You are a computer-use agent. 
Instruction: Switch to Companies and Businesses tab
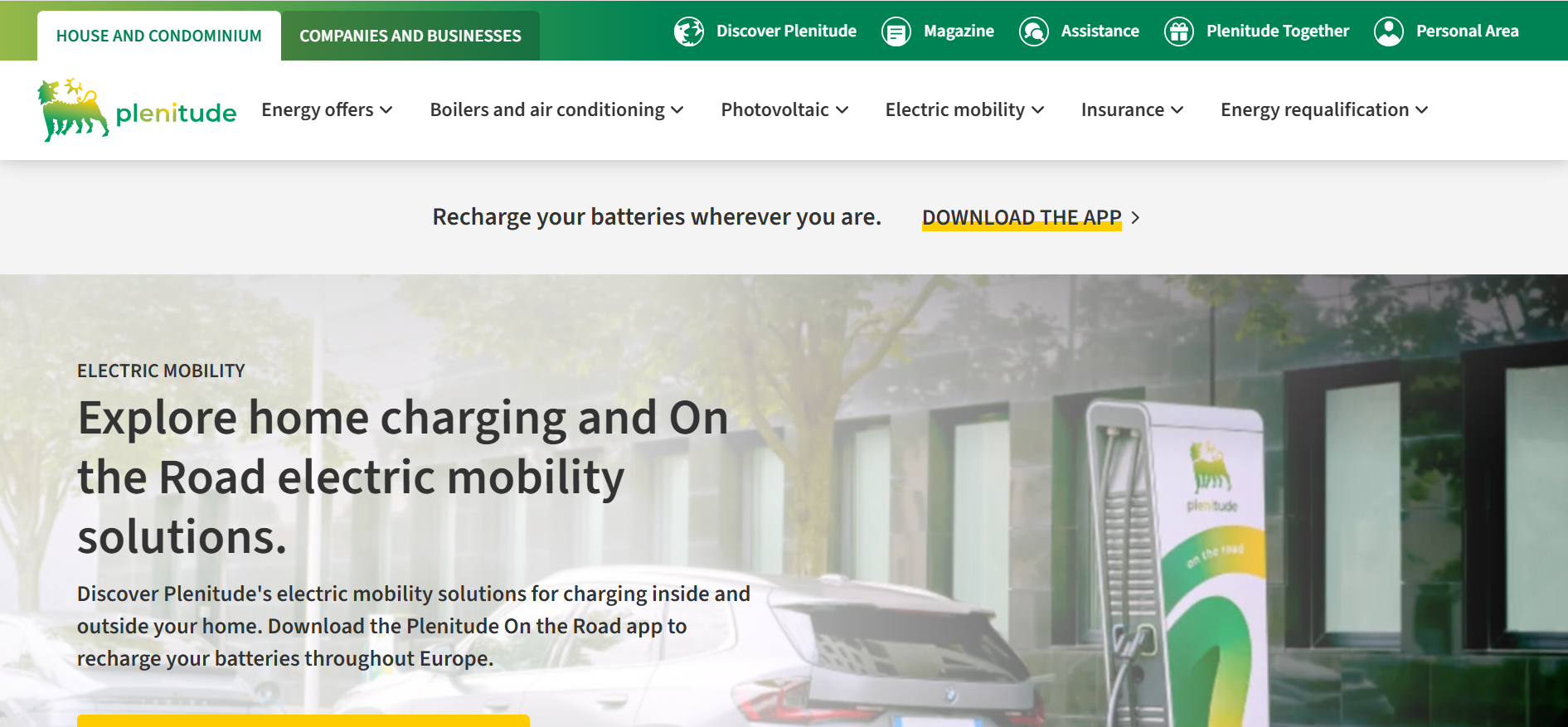coord(410,36)
